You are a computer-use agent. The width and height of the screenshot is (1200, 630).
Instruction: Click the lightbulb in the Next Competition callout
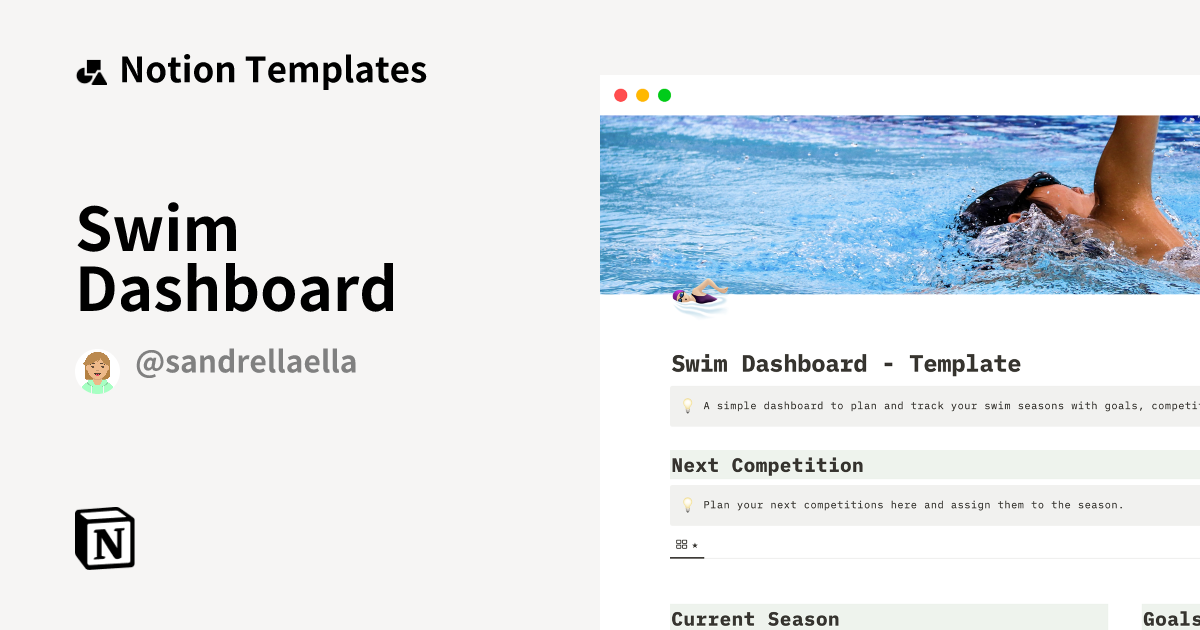pyautogui.click(x=685, y=505)
